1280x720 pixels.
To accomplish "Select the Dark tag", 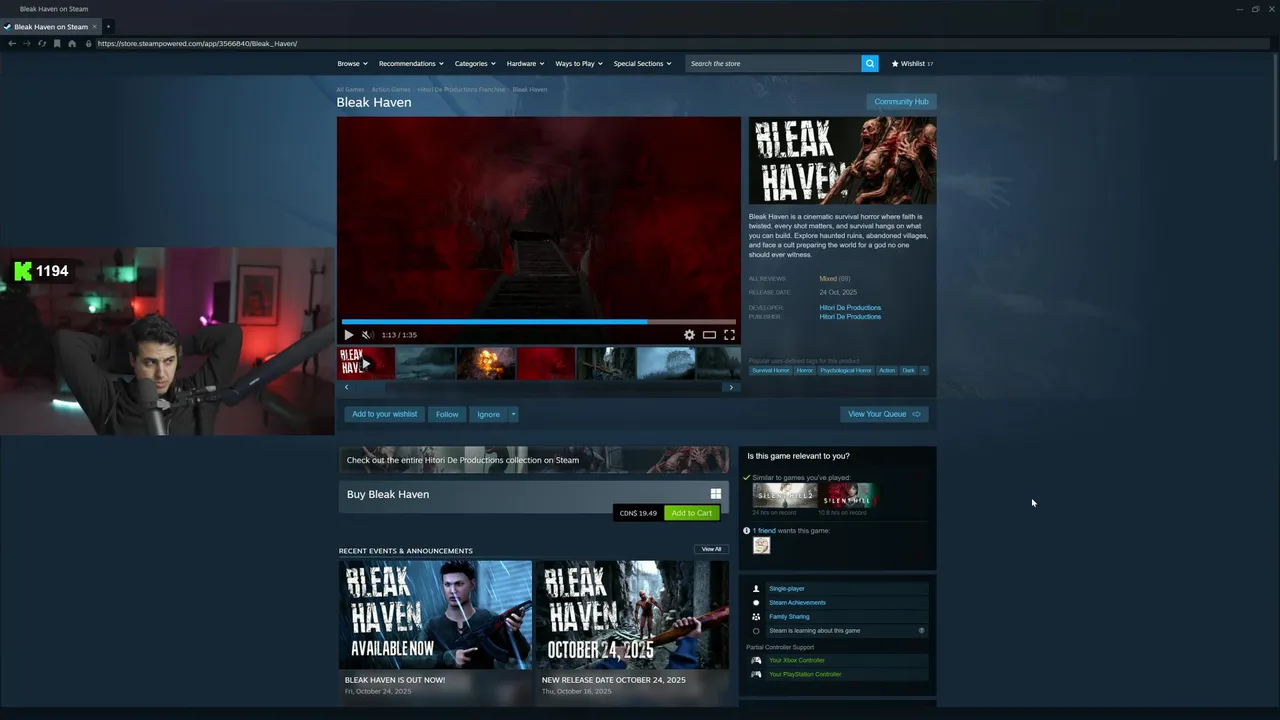I will tap(908, 370).
